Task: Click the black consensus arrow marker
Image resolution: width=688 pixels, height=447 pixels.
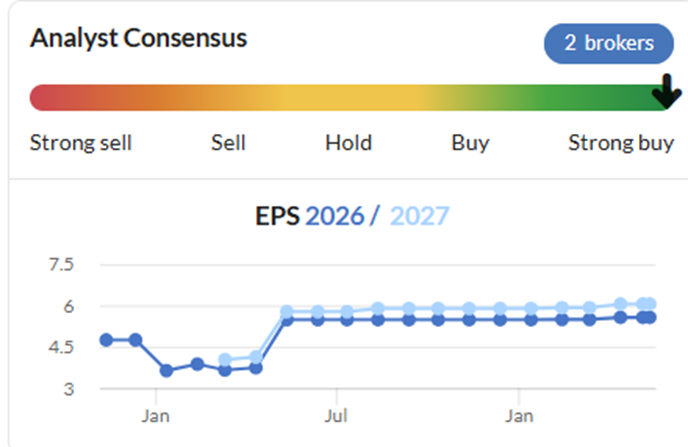Action: pyautogui.click(x=666, y=91)
